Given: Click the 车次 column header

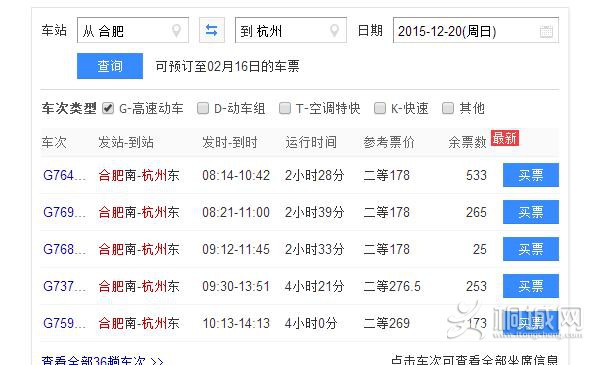Looking at the screenshot, I should [x=54, y=142].
